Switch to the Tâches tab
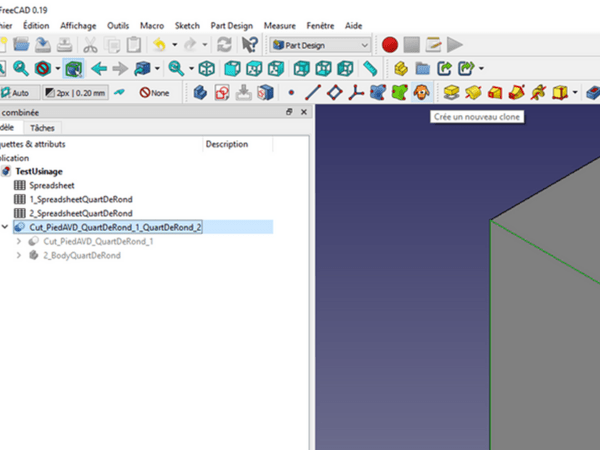 [x=42, y=128]
